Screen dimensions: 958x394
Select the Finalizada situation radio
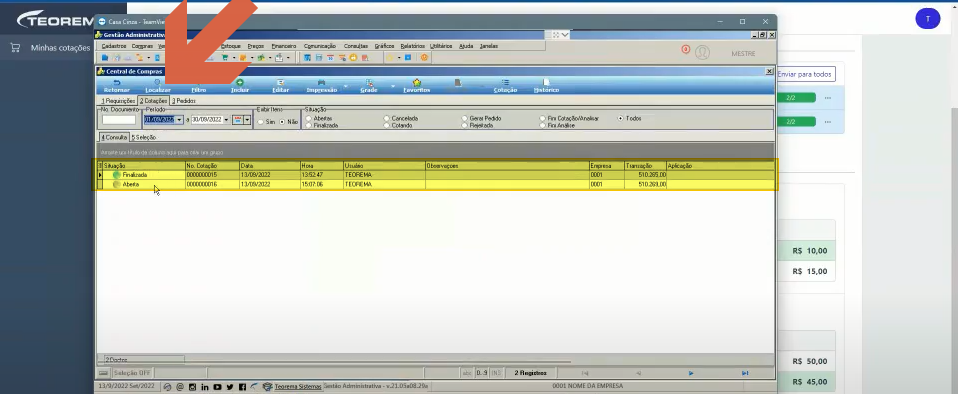pyautogui.click(x=309, y=125)
